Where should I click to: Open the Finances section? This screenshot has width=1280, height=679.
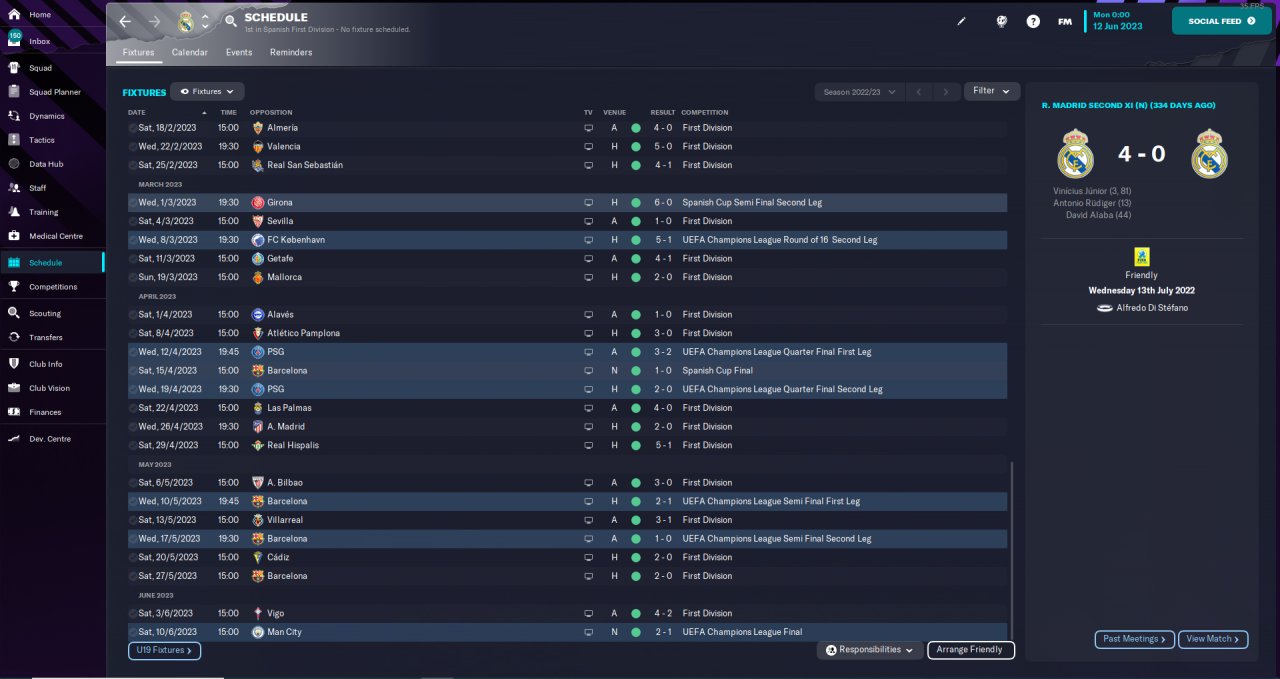pyautogui.click(x=52, y=412)
